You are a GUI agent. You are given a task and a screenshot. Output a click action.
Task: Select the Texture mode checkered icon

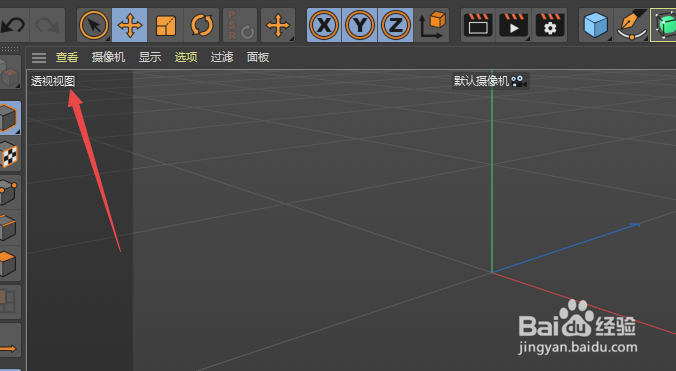coord(9,154)
